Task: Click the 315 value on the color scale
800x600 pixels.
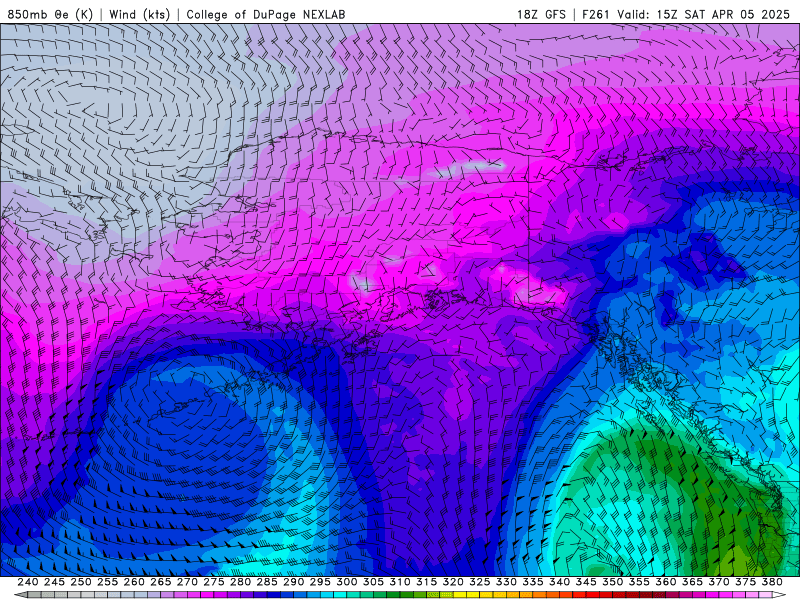Action: (x=426, y=582)
